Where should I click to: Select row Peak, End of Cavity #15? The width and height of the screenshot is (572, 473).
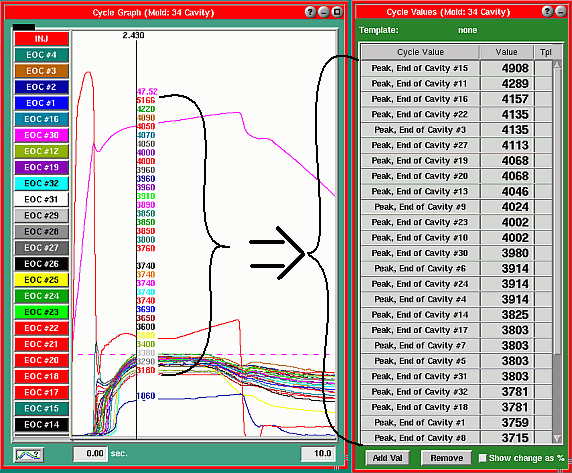click(x=456, y=68)
